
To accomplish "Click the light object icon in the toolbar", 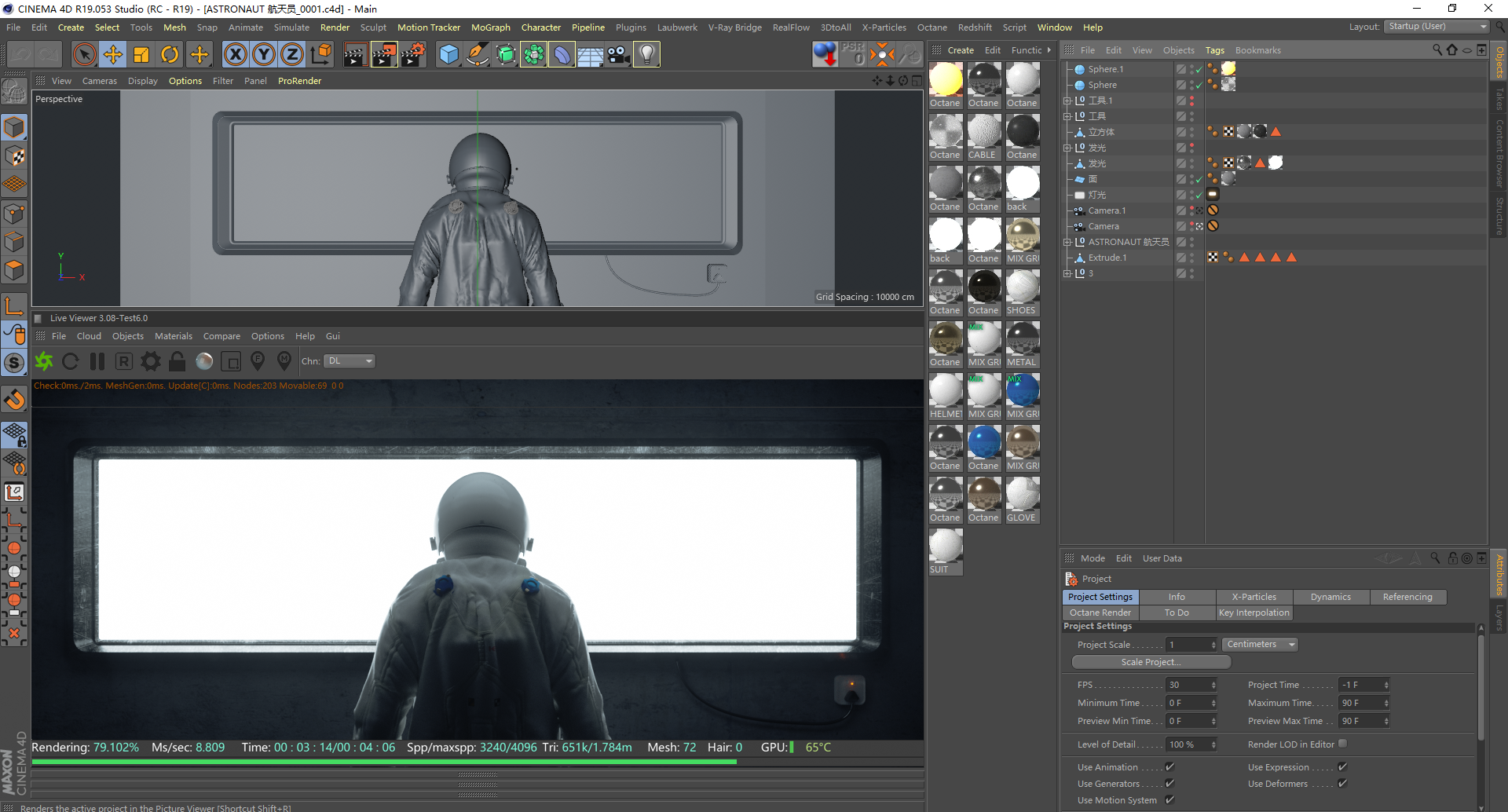I will point(646,54).
